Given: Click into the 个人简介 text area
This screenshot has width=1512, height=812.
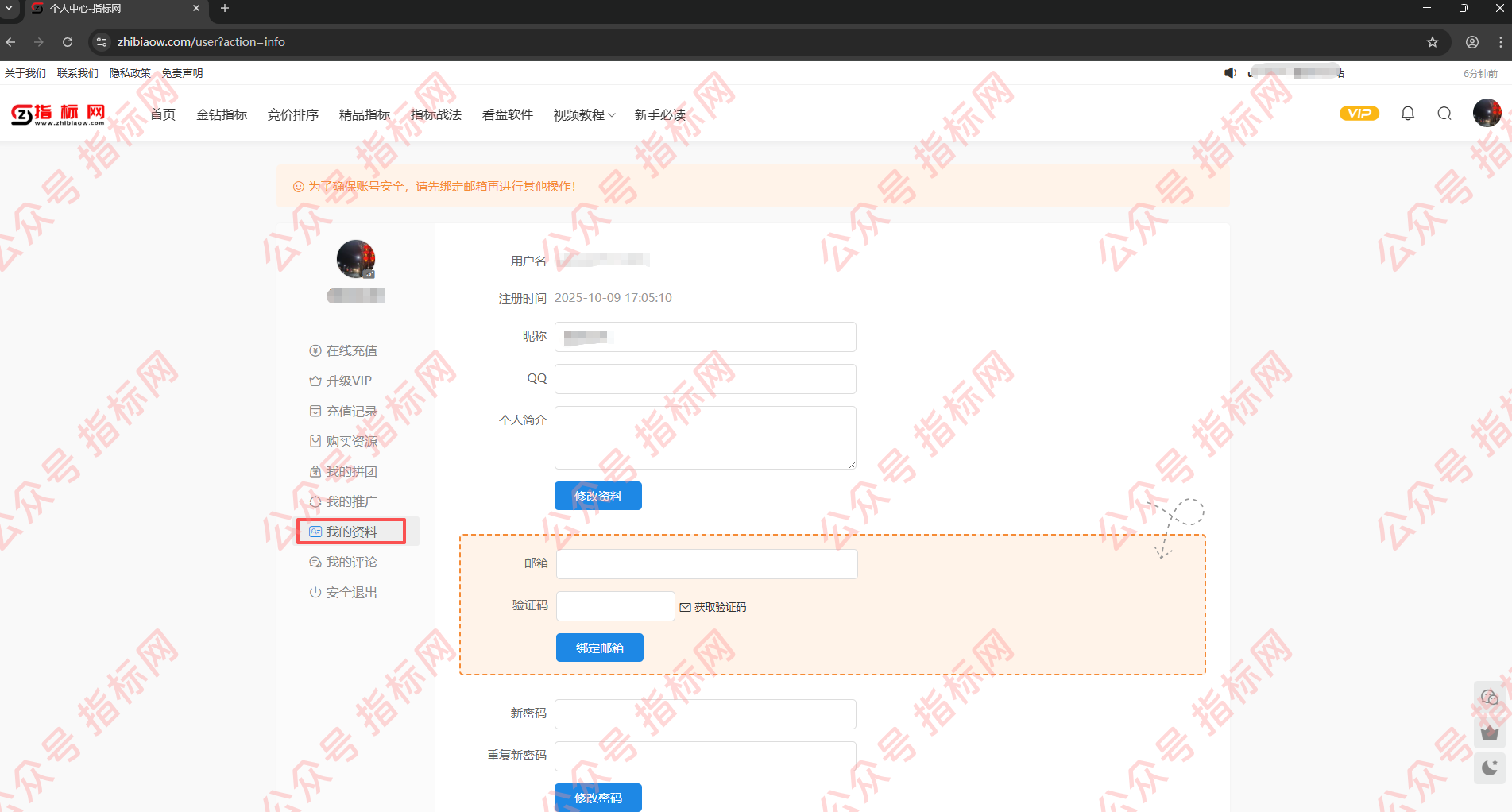Looking at the screenshot, I should (x=705, y=438).
